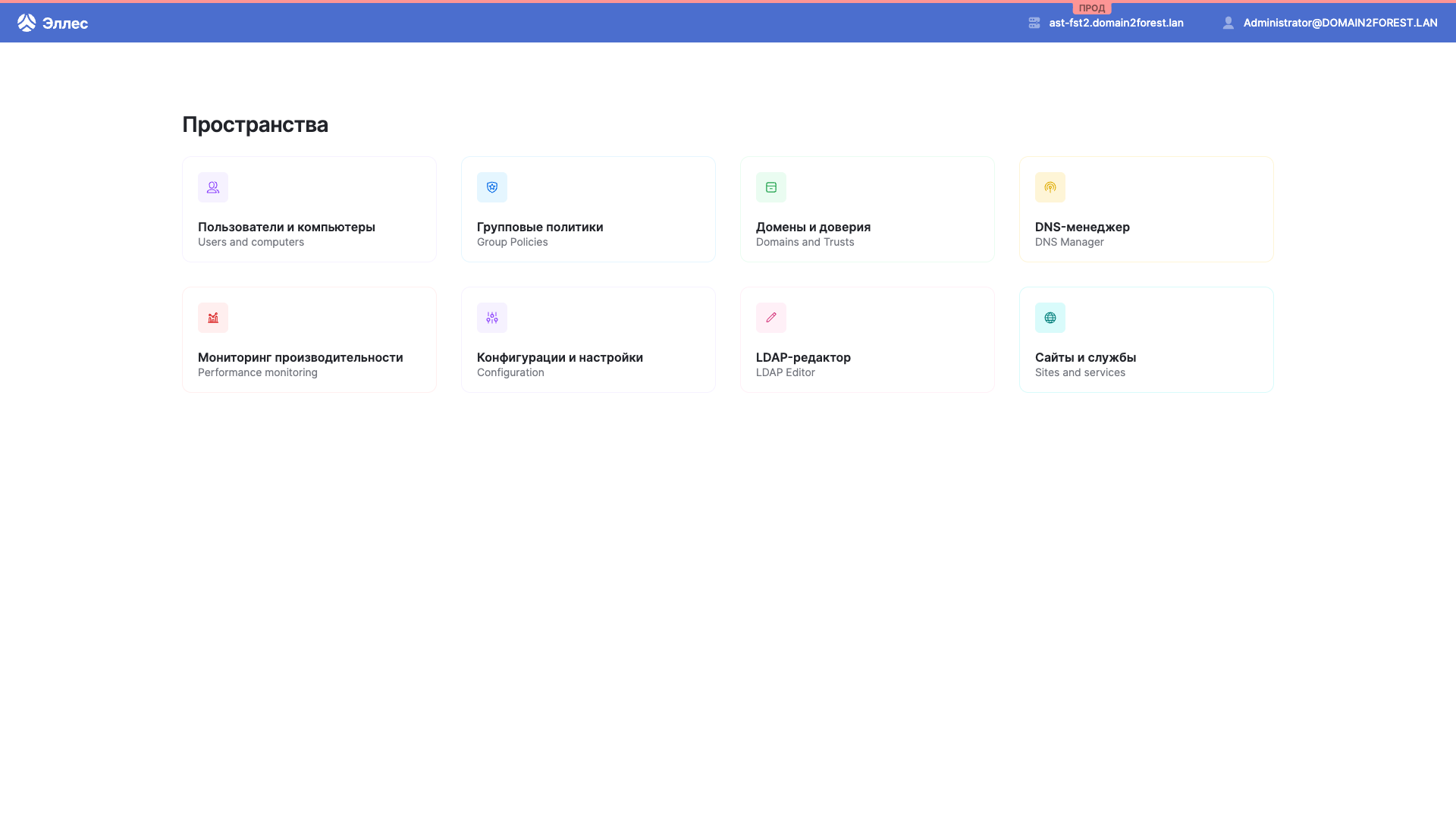Open the ast-fst2.domain2forest.lan server selector

click(1106, 23)
